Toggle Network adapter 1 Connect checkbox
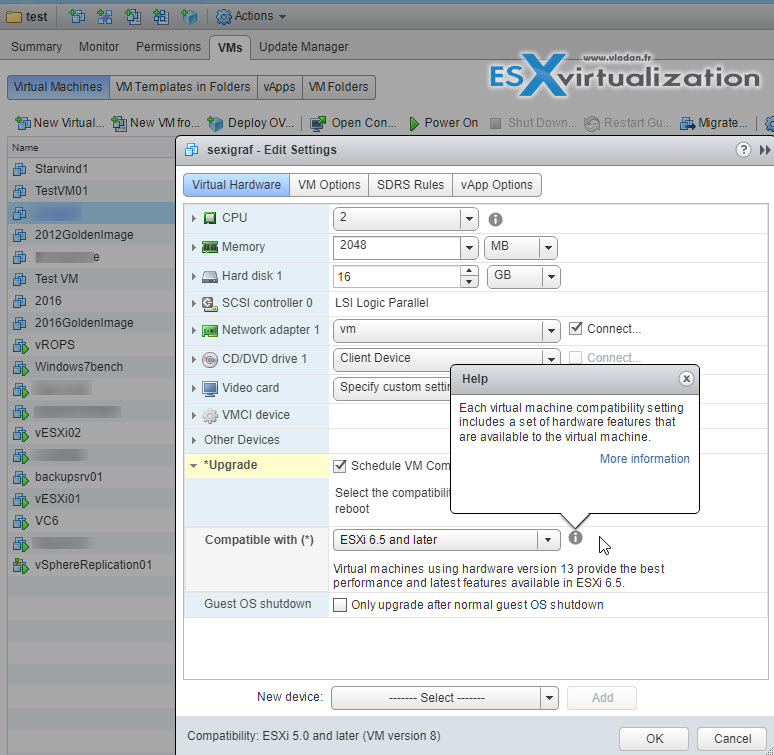Screen dimensions: 774x755 click(x=575, y=328)
